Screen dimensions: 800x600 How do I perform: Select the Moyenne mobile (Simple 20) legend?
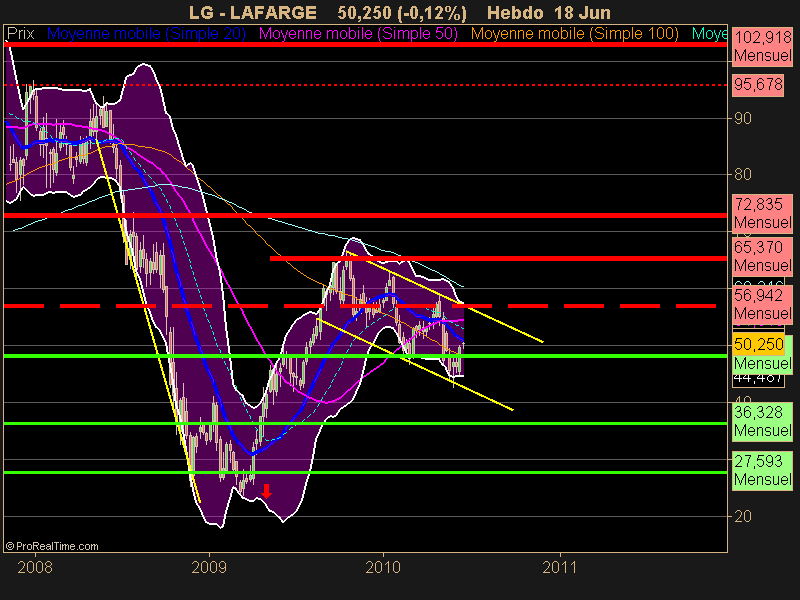tap(146, 34)
